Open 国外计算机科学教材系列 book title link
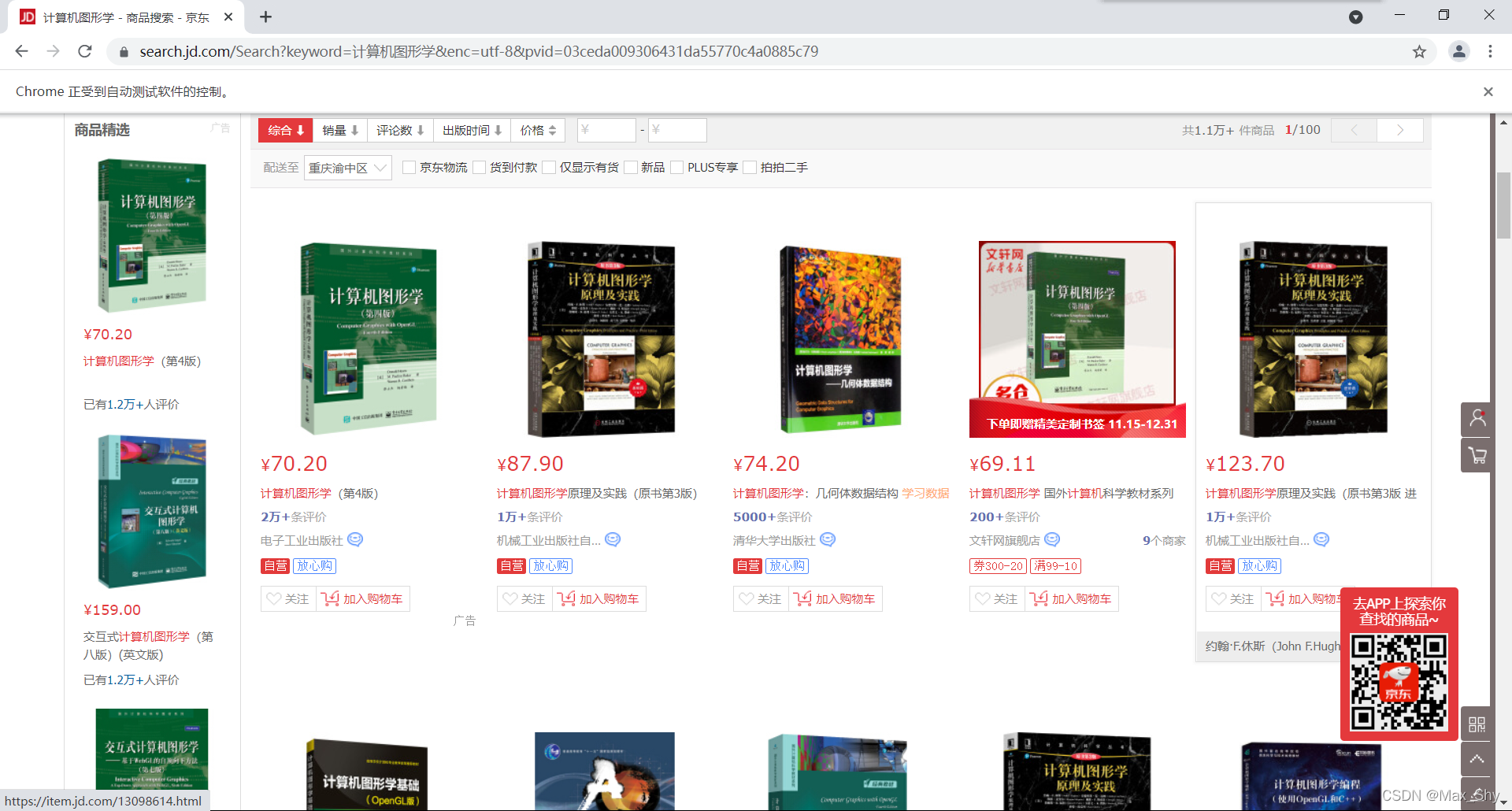Screen dimensions: 1512x811 [x=1071, y=493]
